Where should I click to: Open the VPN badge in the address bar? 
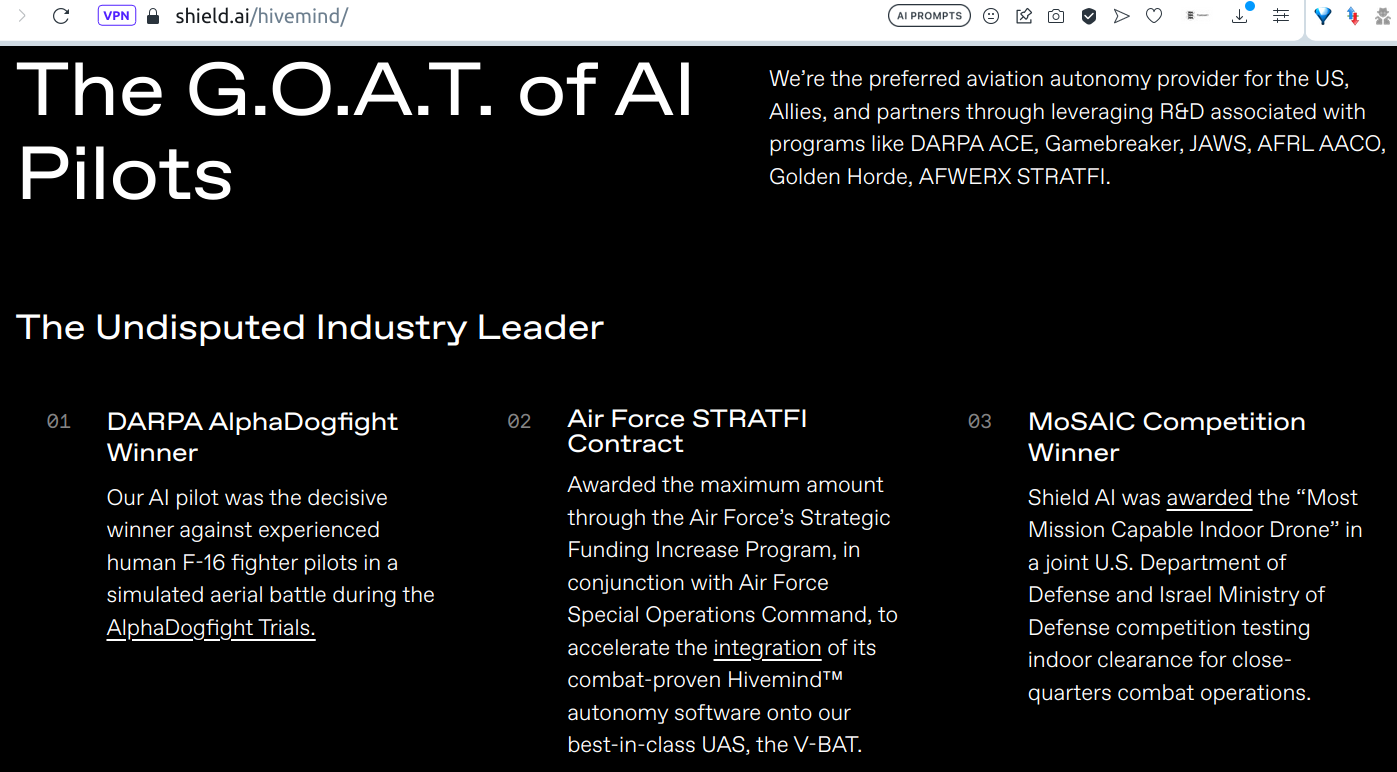click(x=116, y=16)
